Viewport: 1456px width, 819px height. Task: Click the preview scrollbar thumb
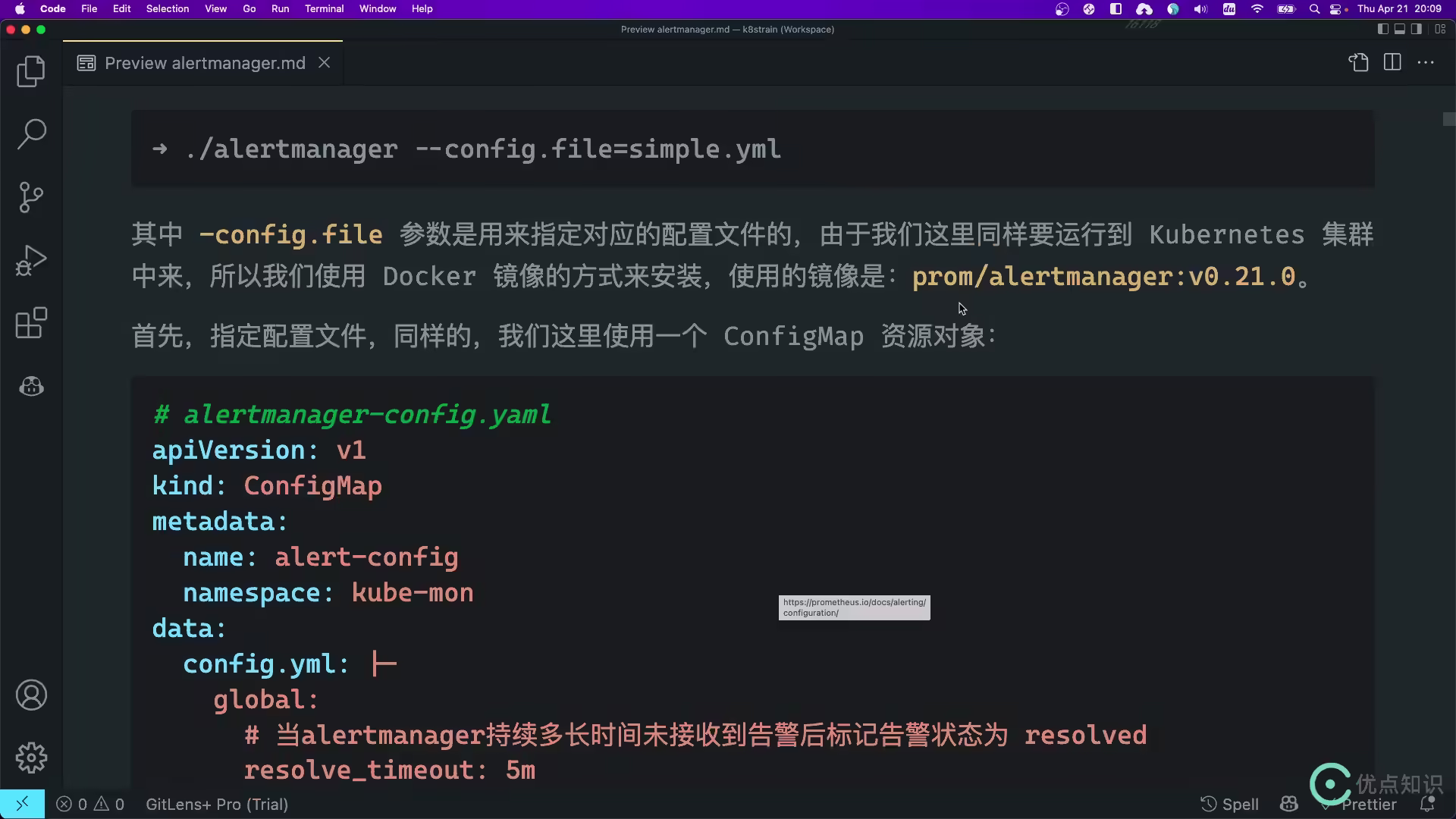pyautogui.click(x=1449, y=119)
